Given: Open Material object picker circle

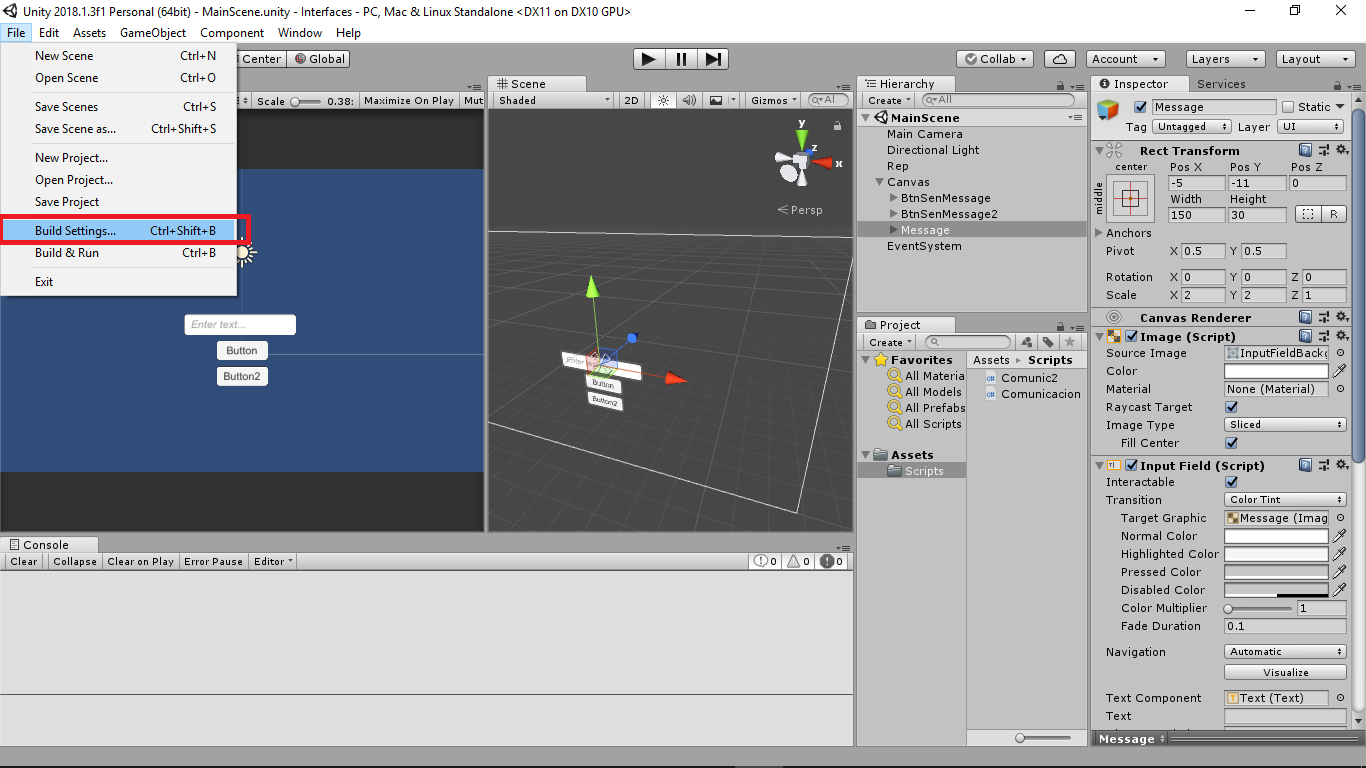Looking at the screenshot, I should [1340, 389].
